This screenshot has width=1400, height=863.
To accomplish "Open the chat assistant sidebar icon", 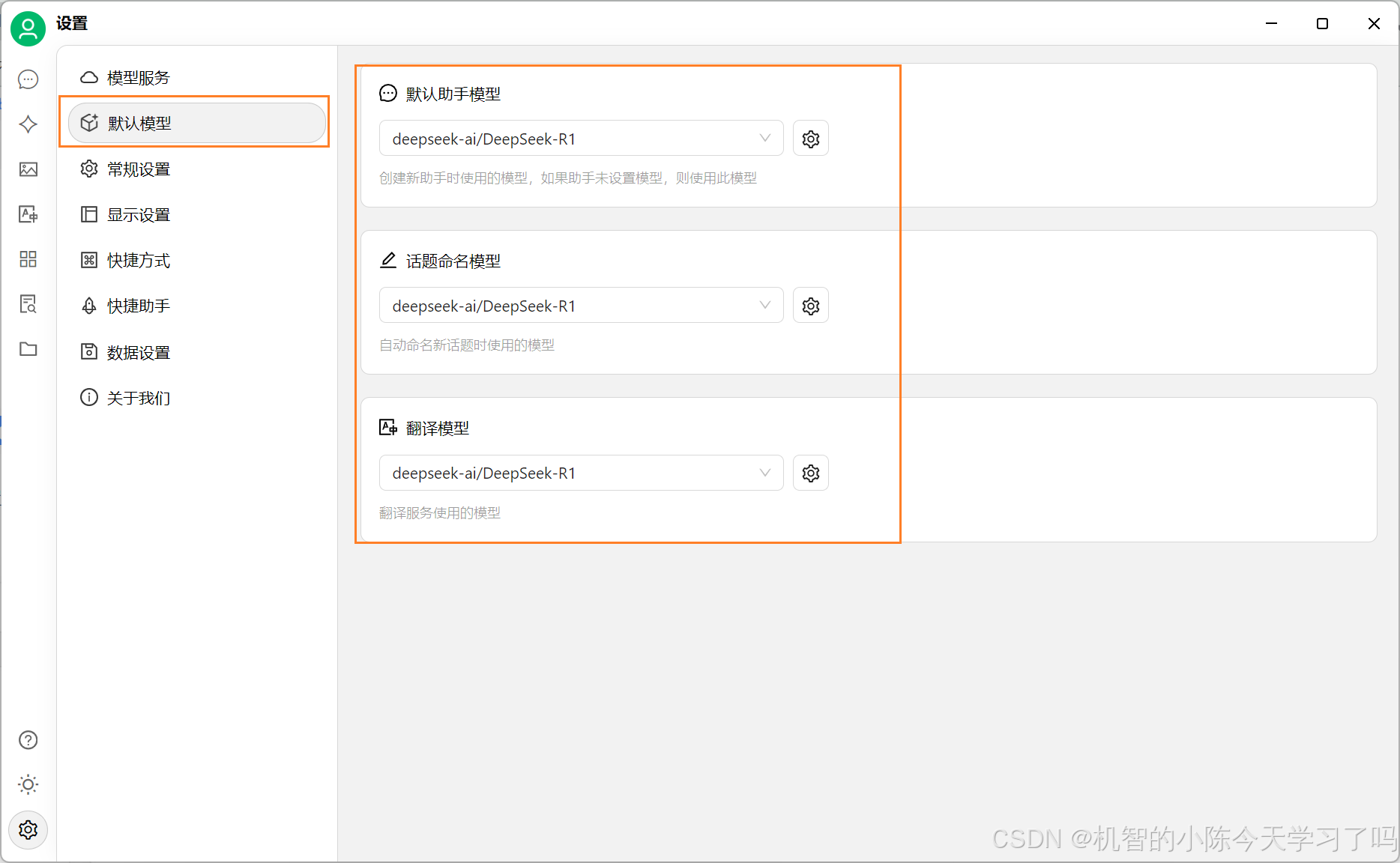I will tap(28, 79).
